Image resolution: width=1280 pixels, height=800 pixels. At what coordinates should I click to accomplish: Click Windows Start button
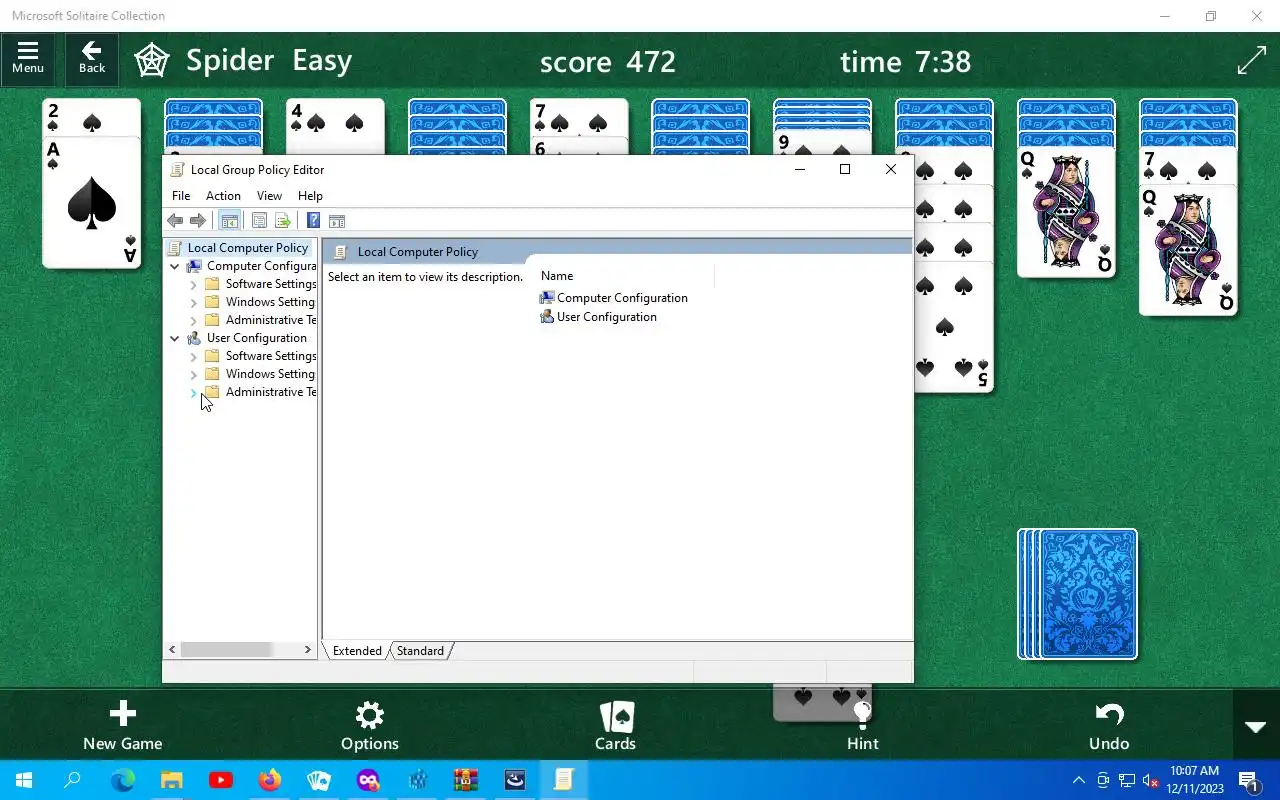(24, 780)
